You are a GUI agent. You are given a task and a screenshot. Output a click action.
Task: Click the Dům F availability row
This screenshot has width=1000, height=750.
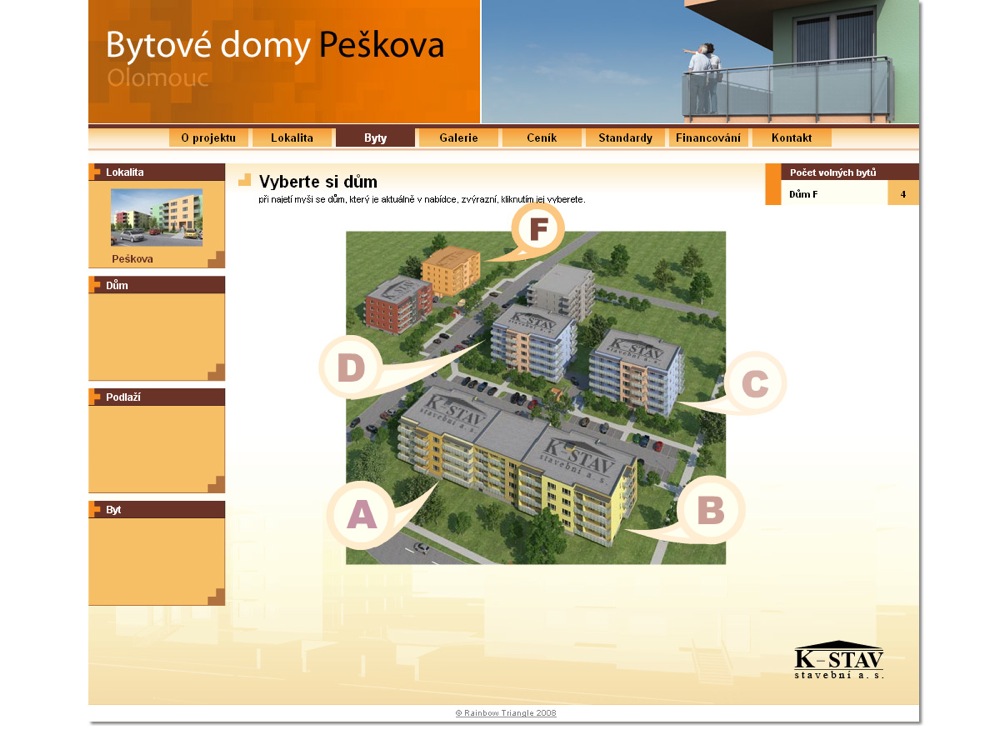coord(842,194)
